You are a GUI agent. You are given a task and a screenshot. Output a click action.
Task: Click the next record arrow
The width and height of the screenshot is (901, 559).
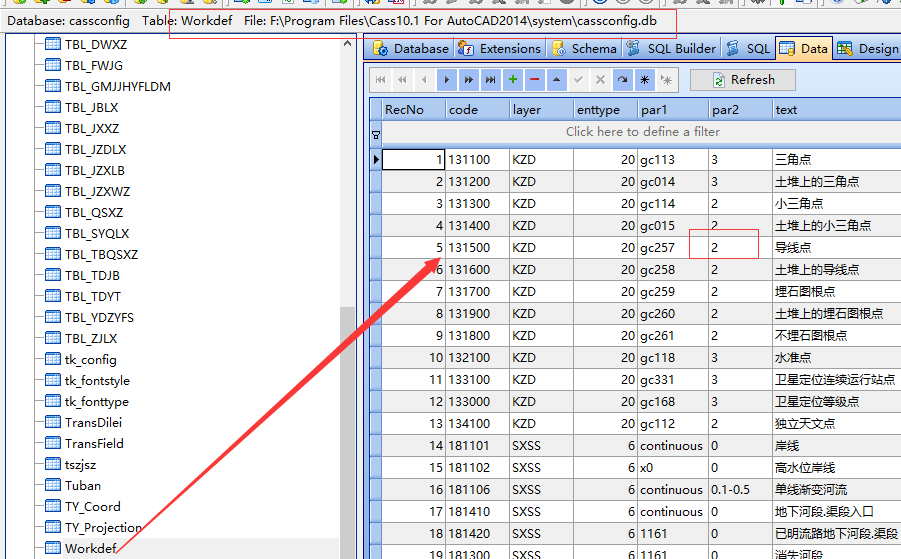click(x=446, y=80)
